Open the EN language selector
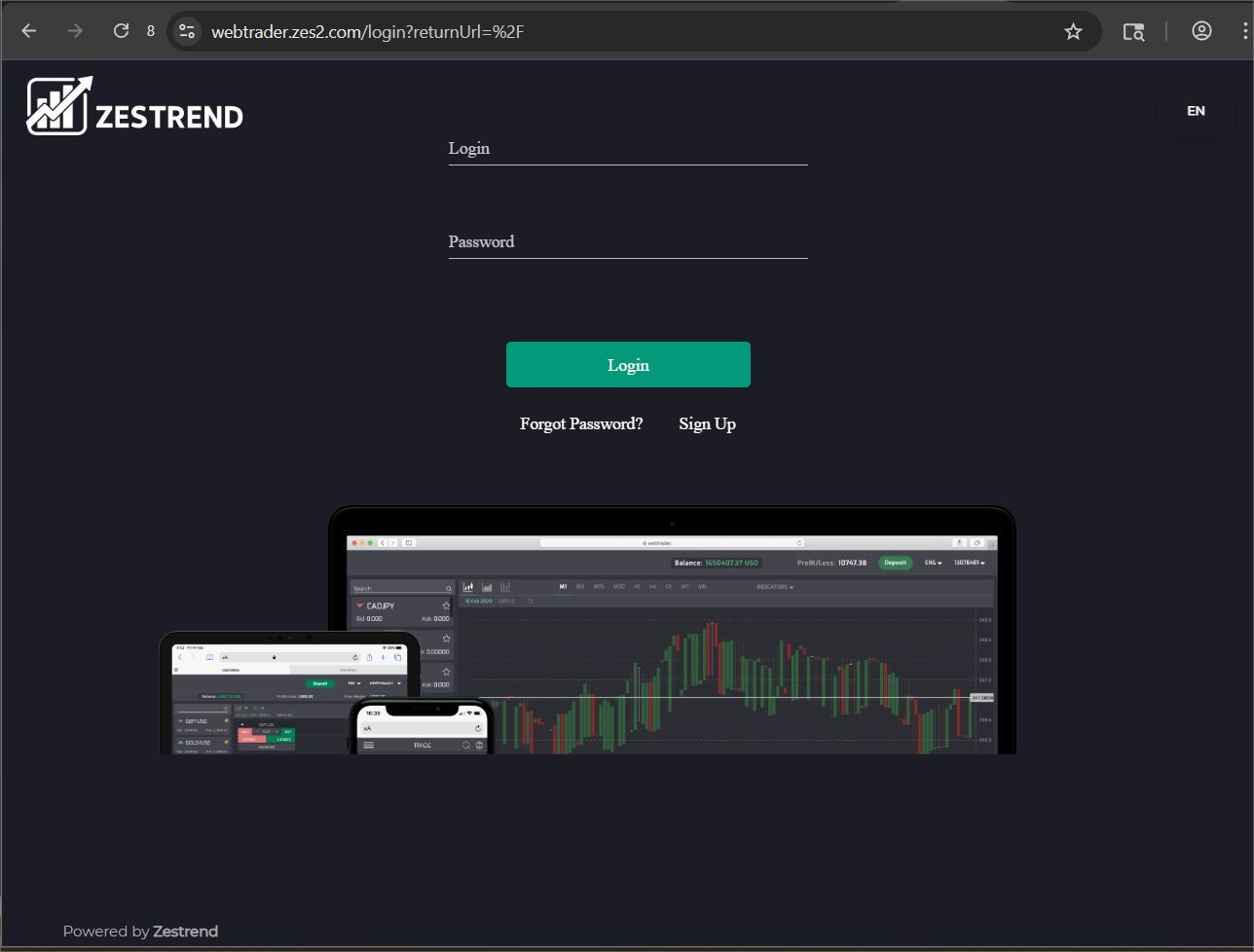This screenshot has width=1254, height=952. [x=1196, y=111]
